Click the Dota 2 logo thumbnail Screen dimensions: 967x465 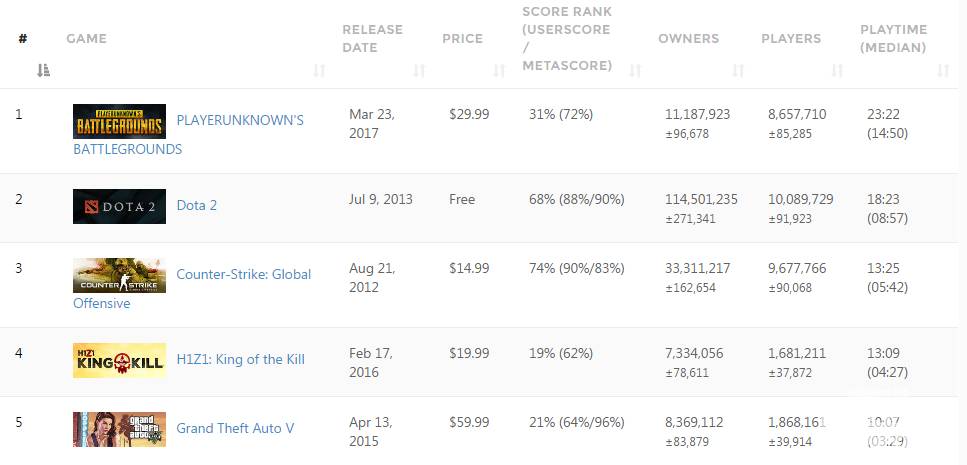pos(119,206)
